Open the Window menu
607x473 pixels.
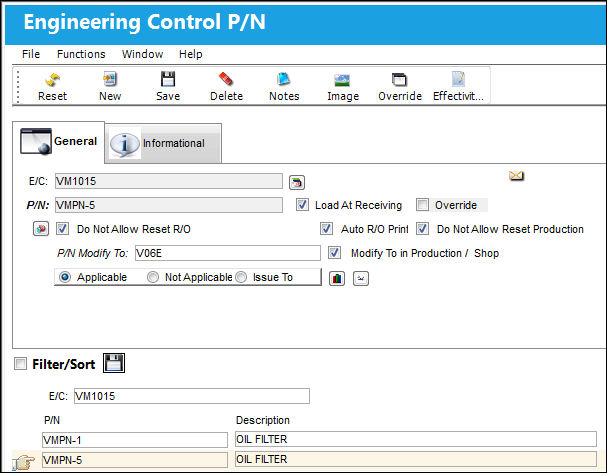click(x=142, y=54)
